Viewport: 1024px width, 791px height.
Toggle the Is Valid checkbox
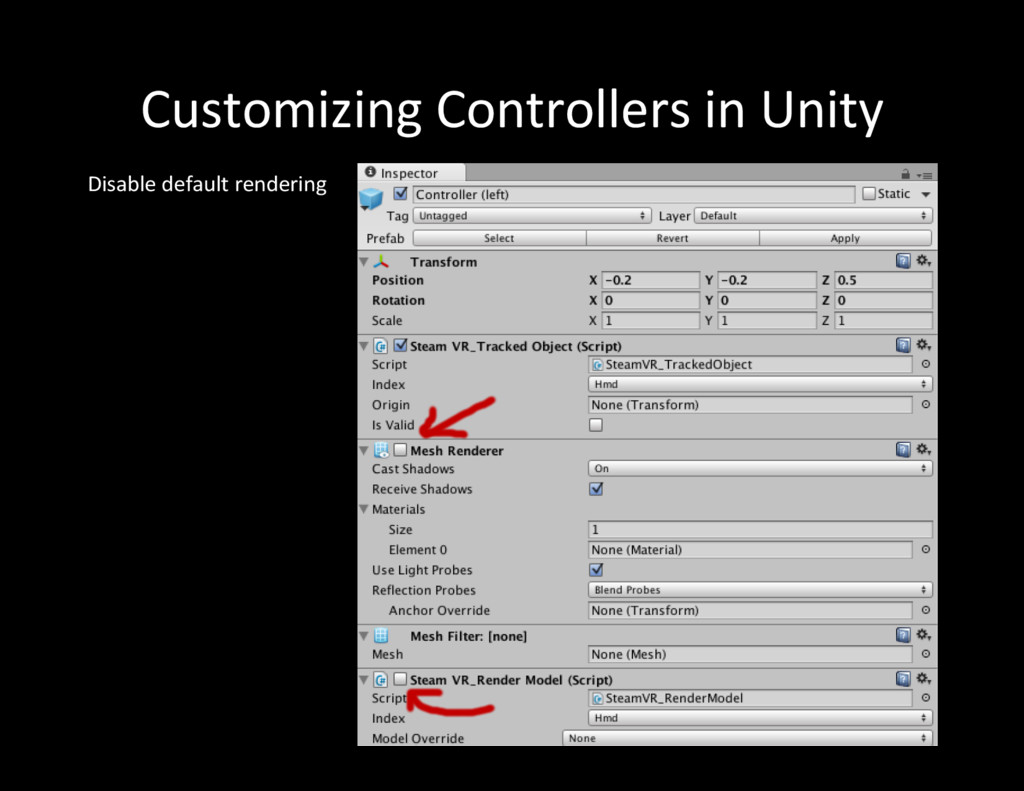[596, 425]
